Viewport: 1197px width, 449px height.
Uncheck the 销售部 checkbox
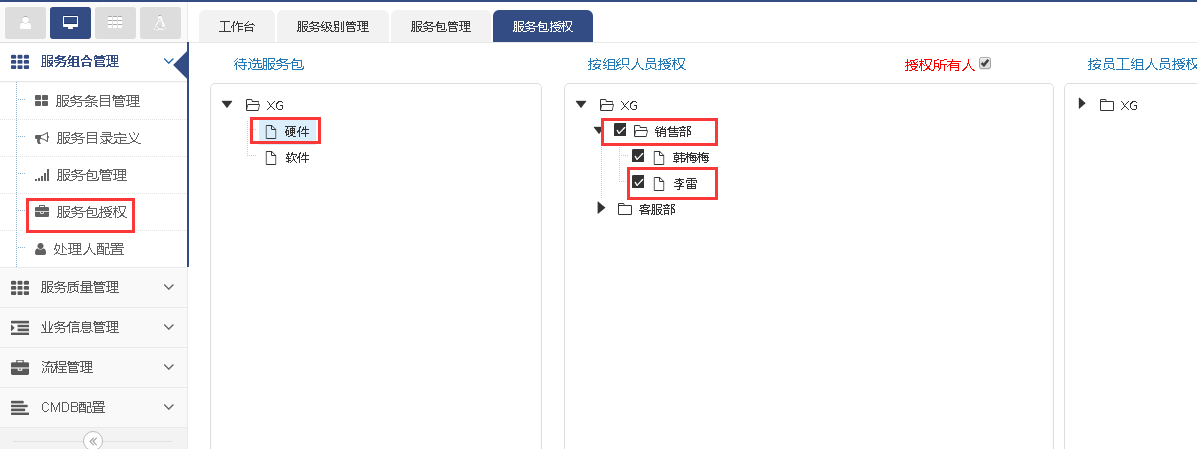(x=620, y=130)
